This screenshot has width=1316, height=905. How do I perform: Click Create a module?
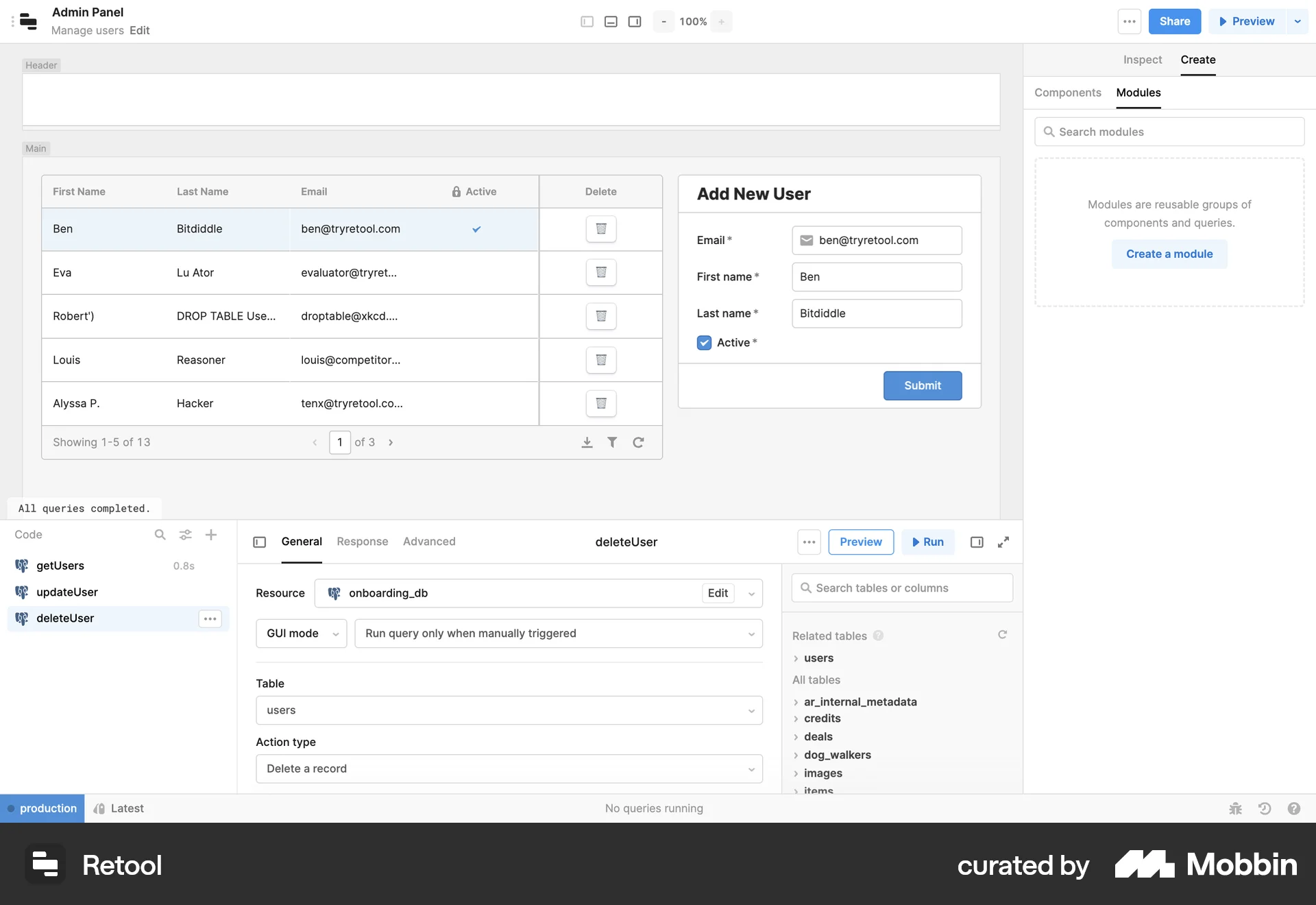click(x=1169, y=254)
